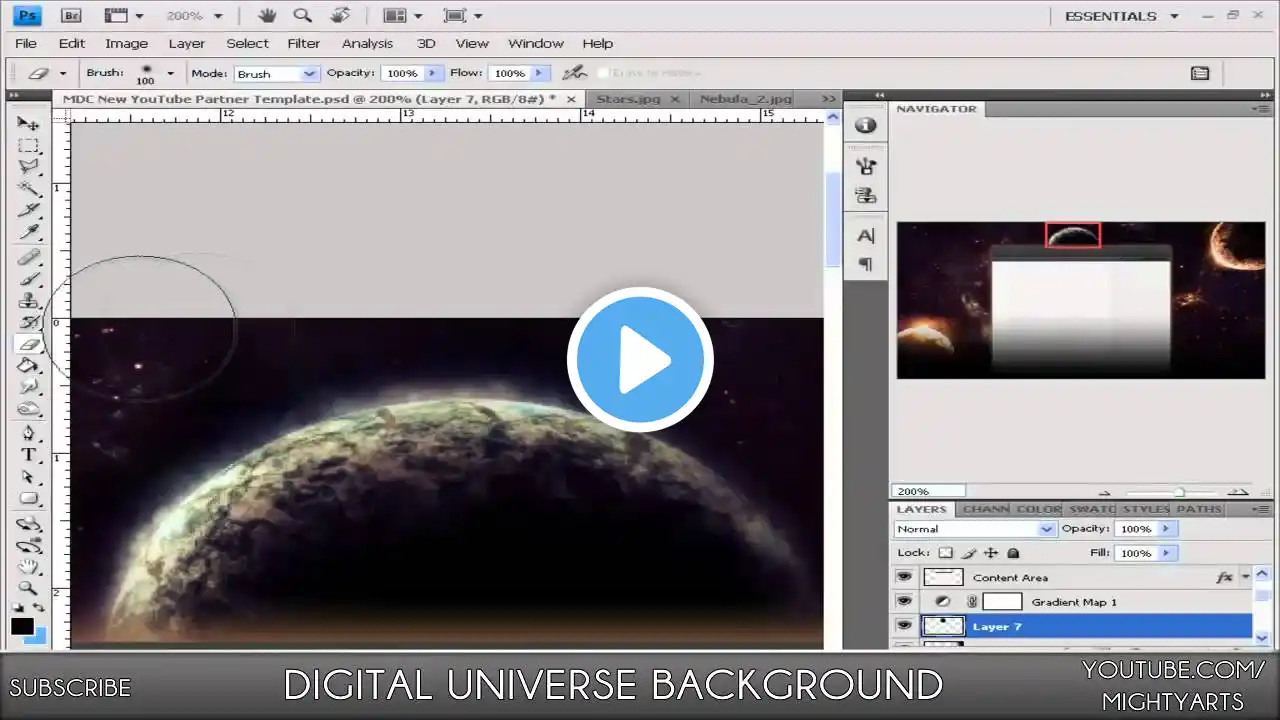Toggle lock image pixels
Screen dimensions: 1280x720
click(969, 553)
